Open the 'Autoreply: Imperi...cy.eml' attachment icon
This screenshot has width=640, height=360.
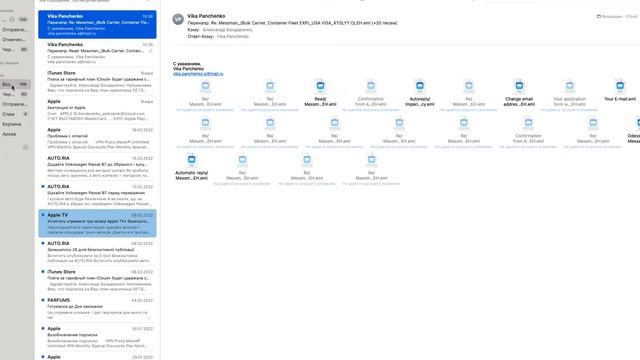click(420, 86)
